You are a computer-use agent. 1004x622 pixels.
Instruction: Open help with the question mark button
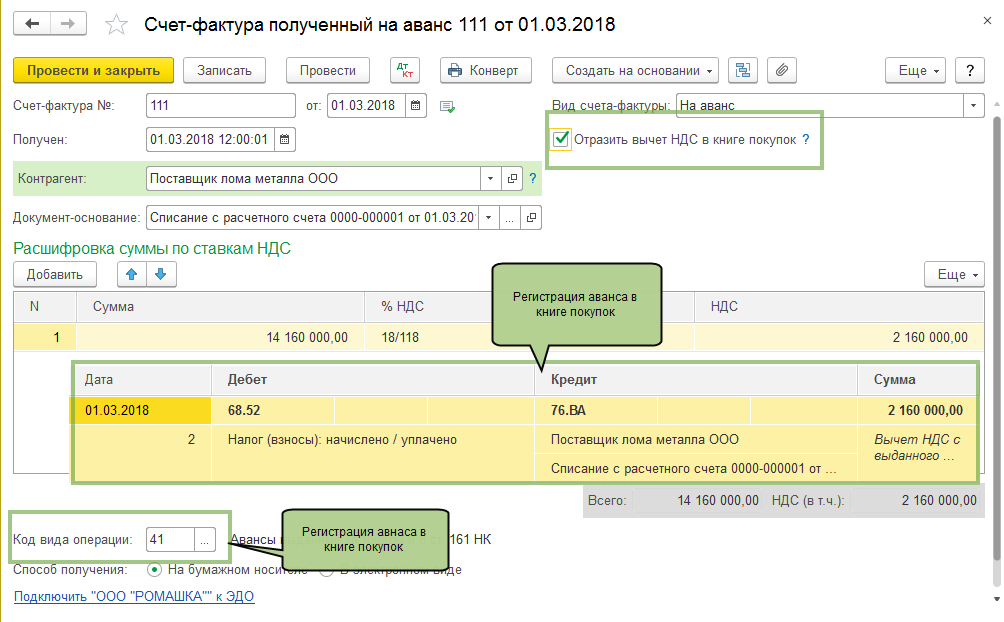pyautogui.click(x=969, y=70)
